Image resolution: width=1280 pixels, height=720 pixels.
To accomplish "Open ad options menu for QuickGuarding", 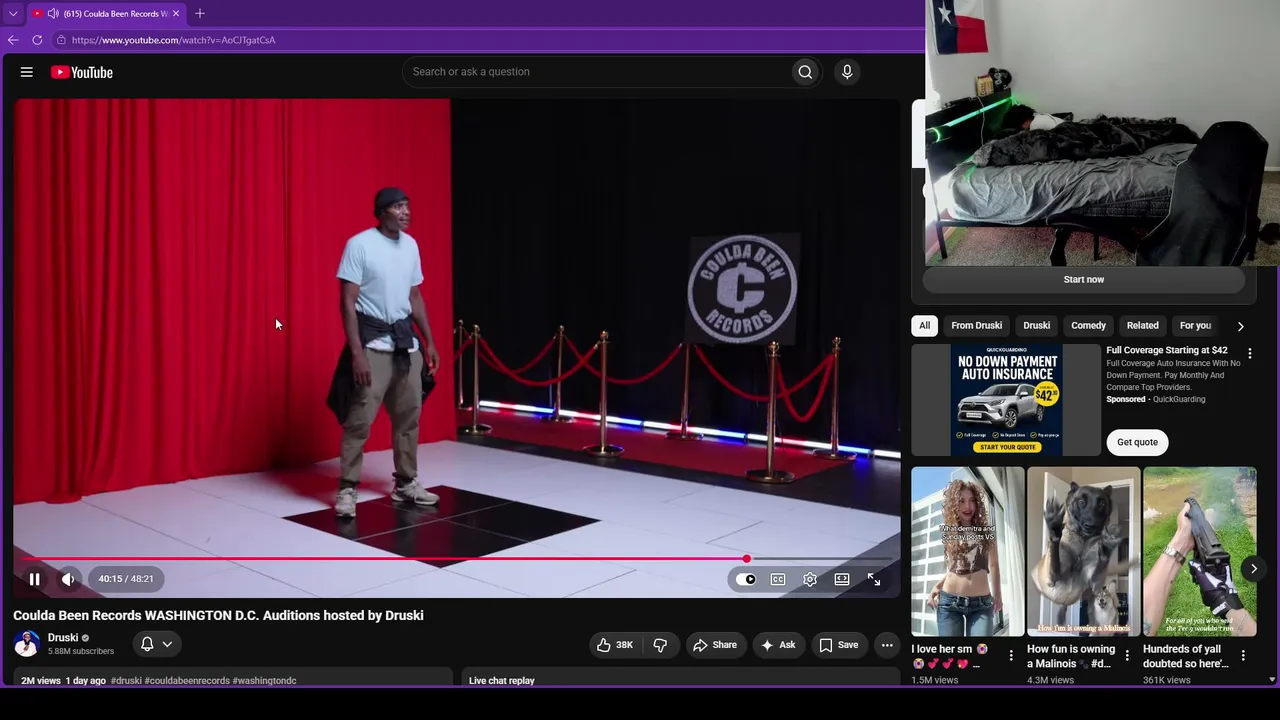I will 1249,353.
